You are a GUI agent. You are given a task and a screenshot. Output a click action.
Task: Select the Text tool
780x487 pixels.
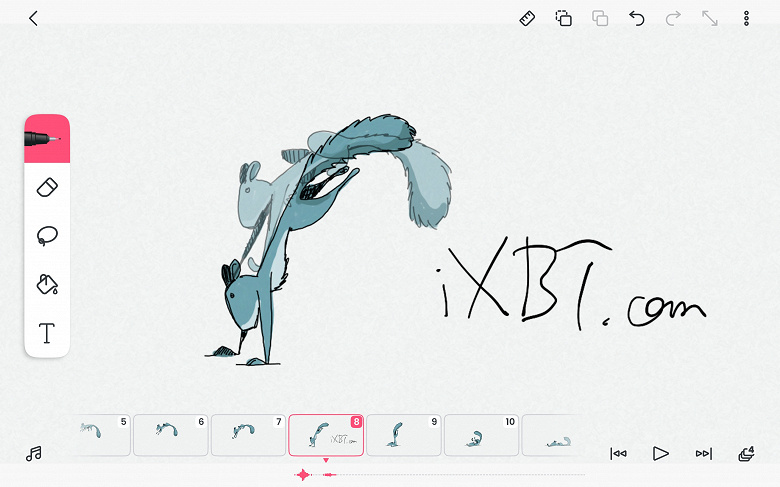coord(47,333)
